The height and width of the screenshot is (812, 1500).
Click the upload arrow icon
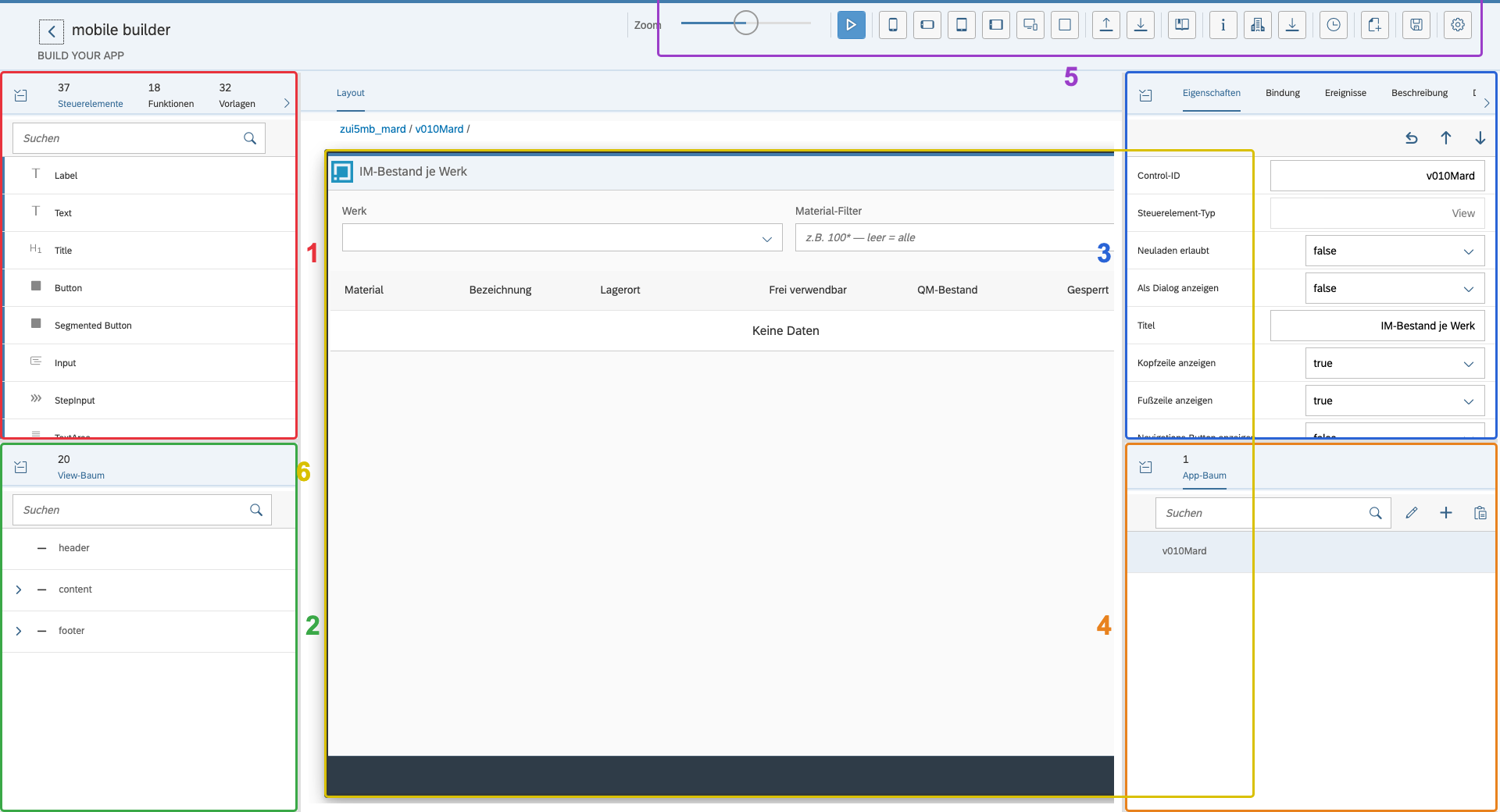[x=1106, y=25]
